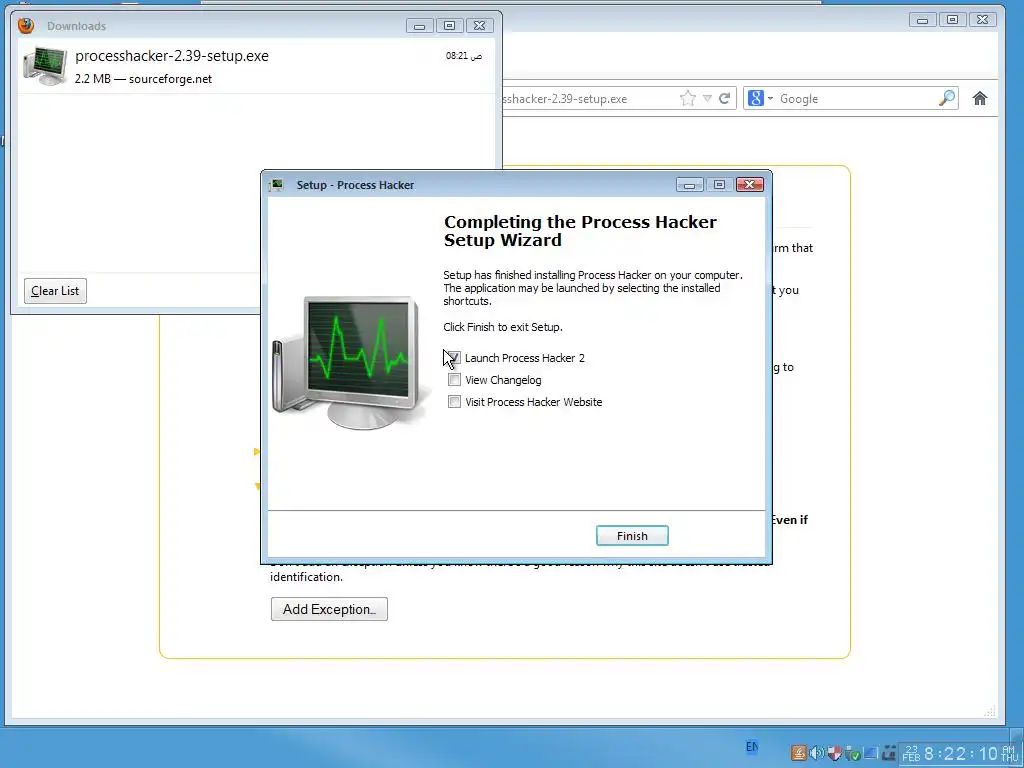Click the magnifying glass search icon
Image resolution: width=1024 pixels, height=768 pixels.
coord(947,99)
